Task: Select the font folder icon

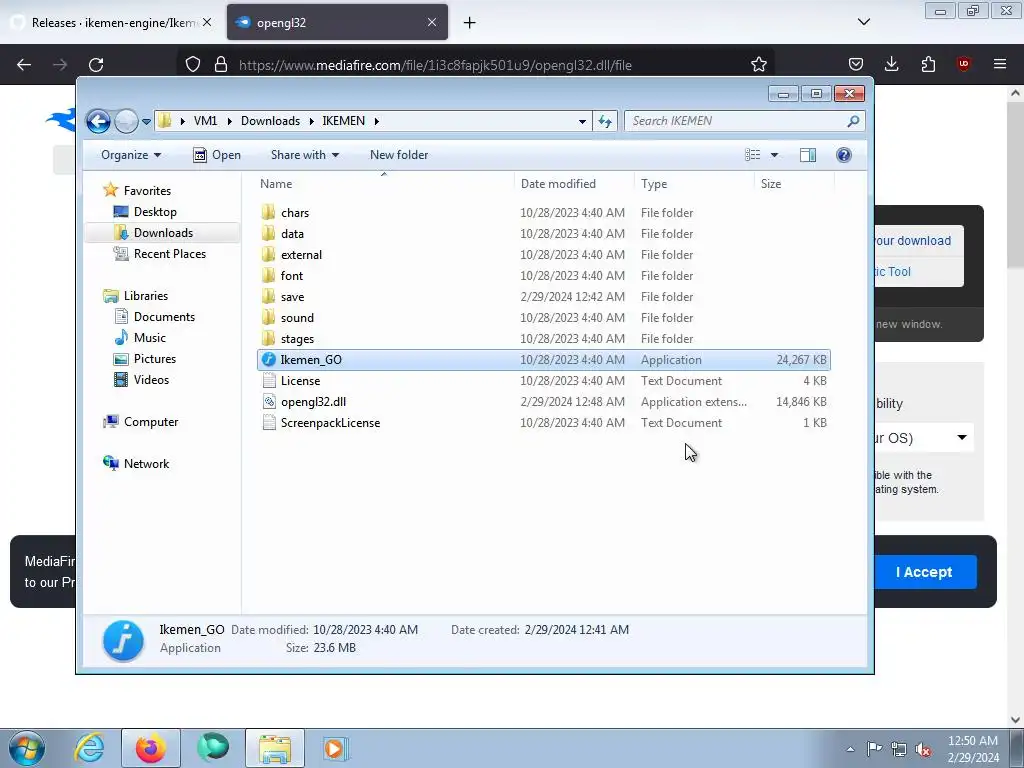Action: [268, 275]
